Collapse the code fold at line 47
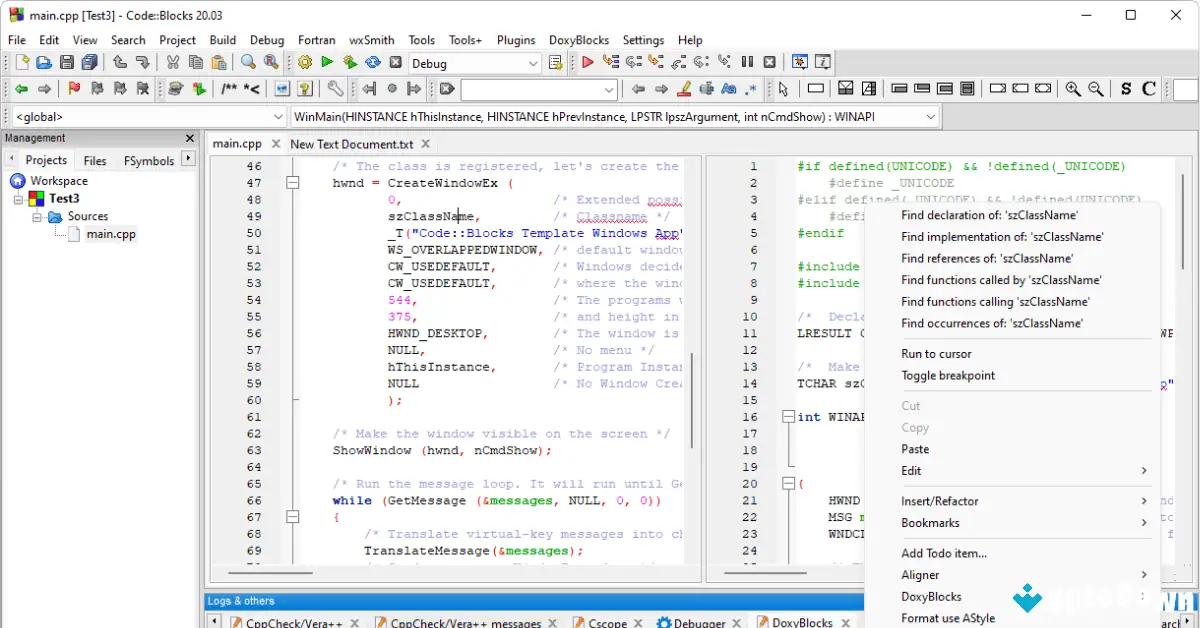Screen dimensions: 1200x628 pos(293,182)
